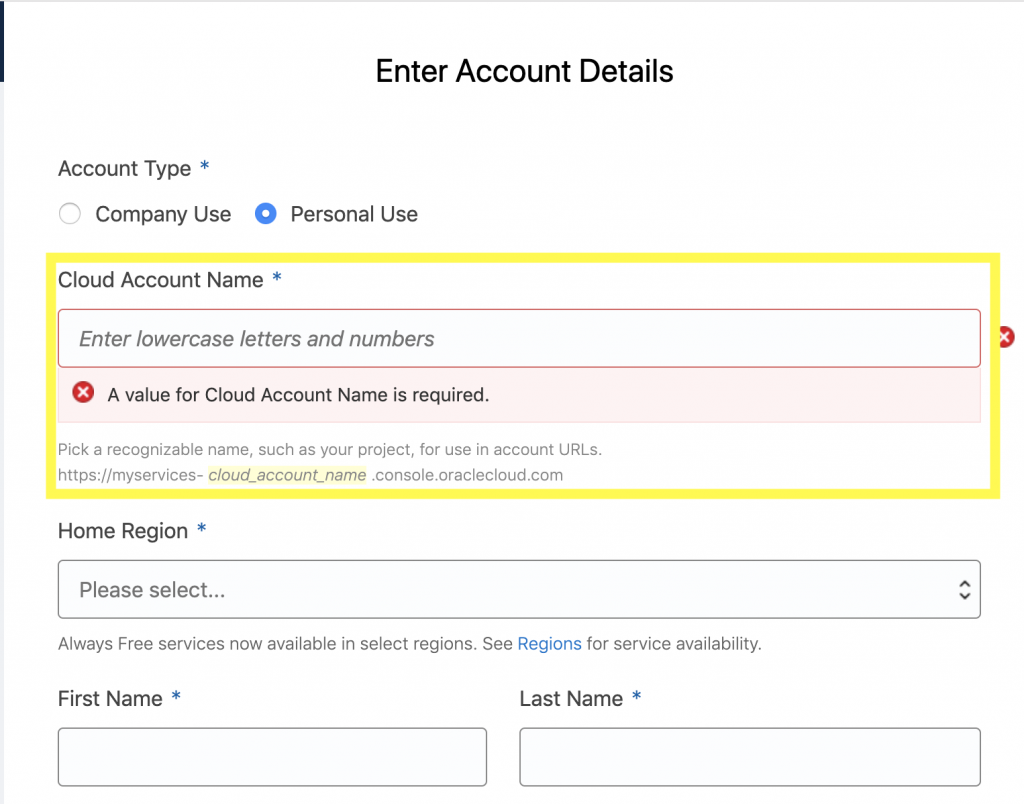Click the Cloud Account Name label
1024x804 pixels.
click(x=161, y=280)
